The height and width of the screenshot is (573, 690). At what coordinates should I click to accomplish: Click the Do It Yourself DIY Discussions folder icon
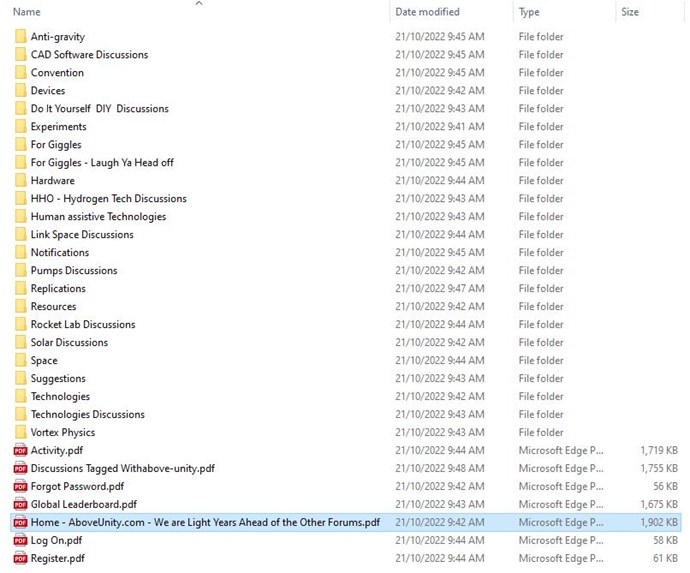click(x=20, y=109)
